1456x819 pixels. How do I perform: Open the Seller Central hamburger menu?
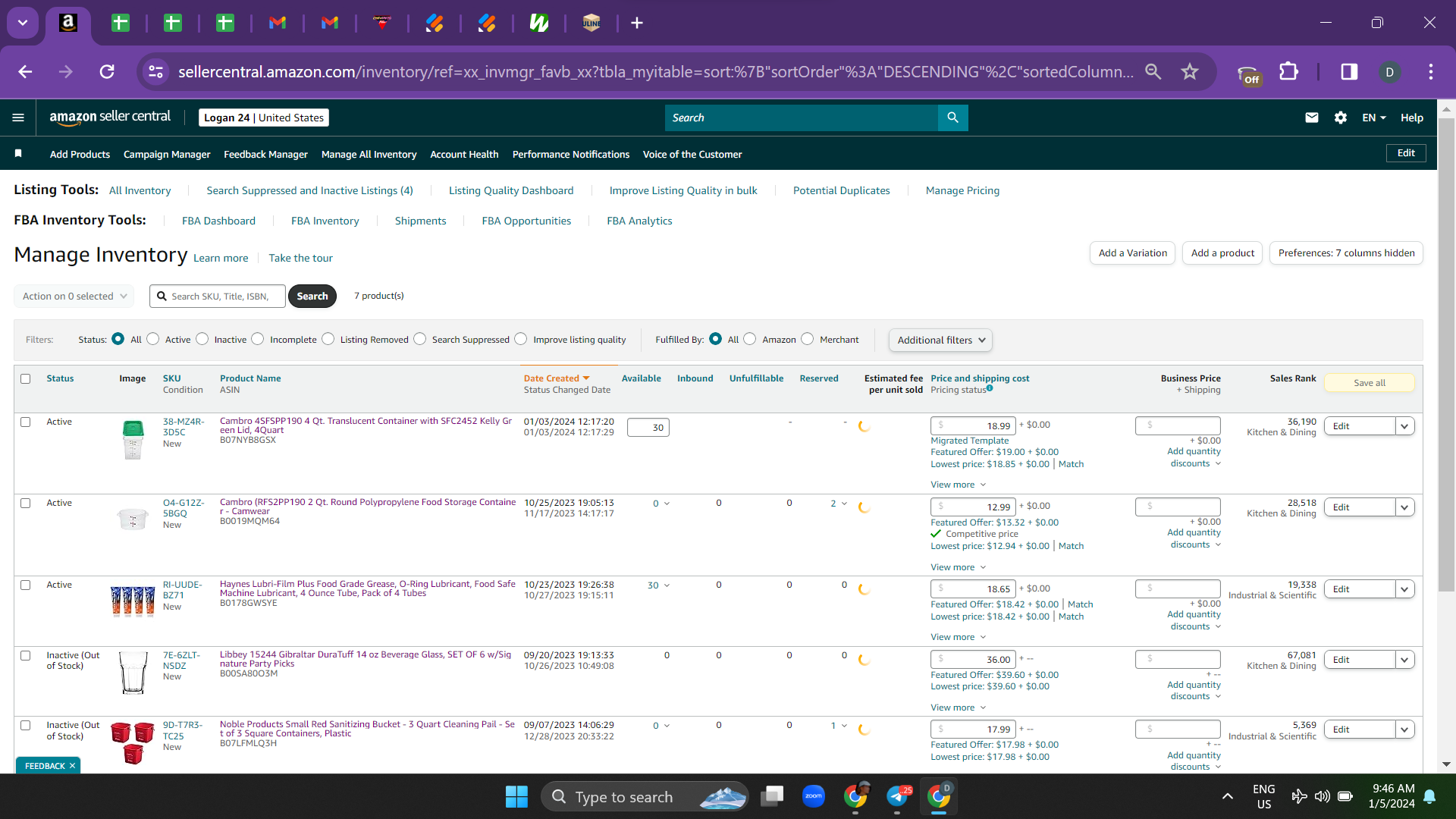[x=18, y=118]
